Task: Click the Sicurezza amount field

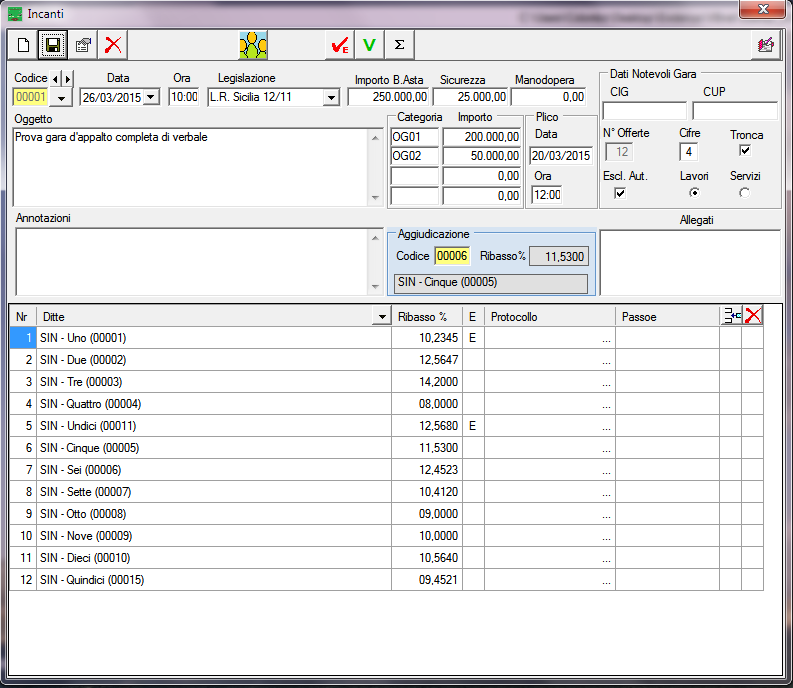Action: coord(470,97)
